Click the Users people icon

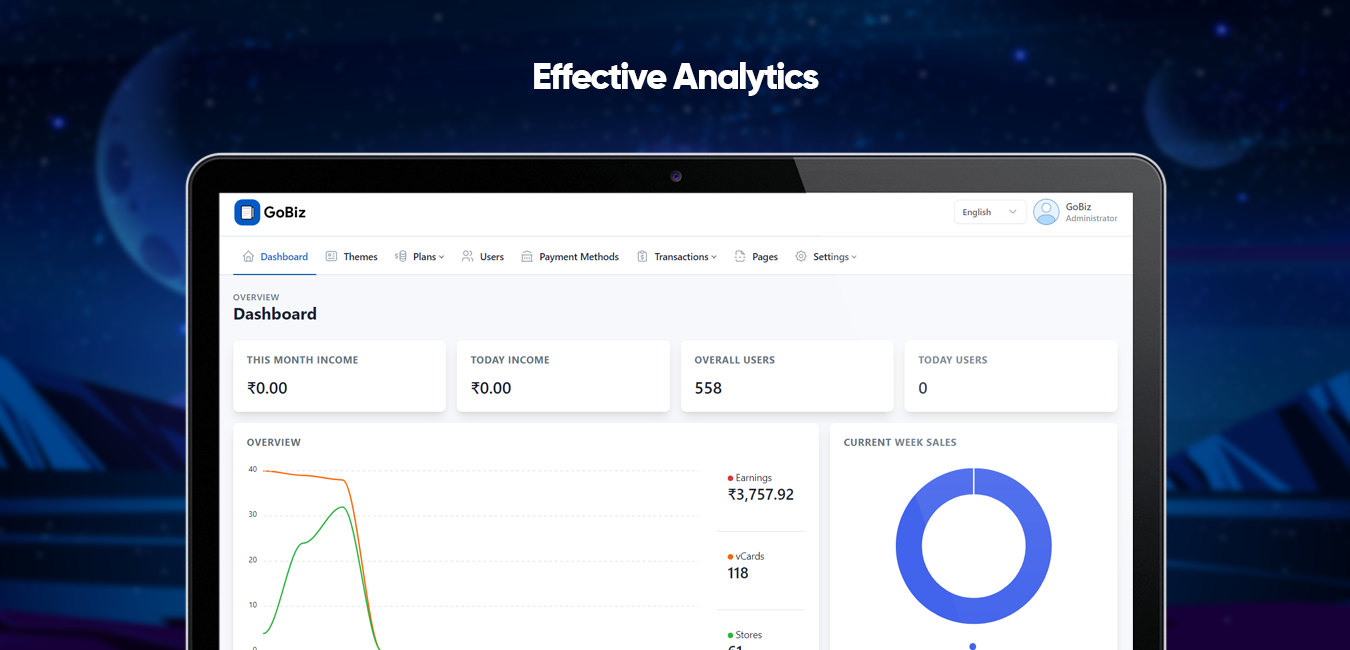tap(467, 257)
